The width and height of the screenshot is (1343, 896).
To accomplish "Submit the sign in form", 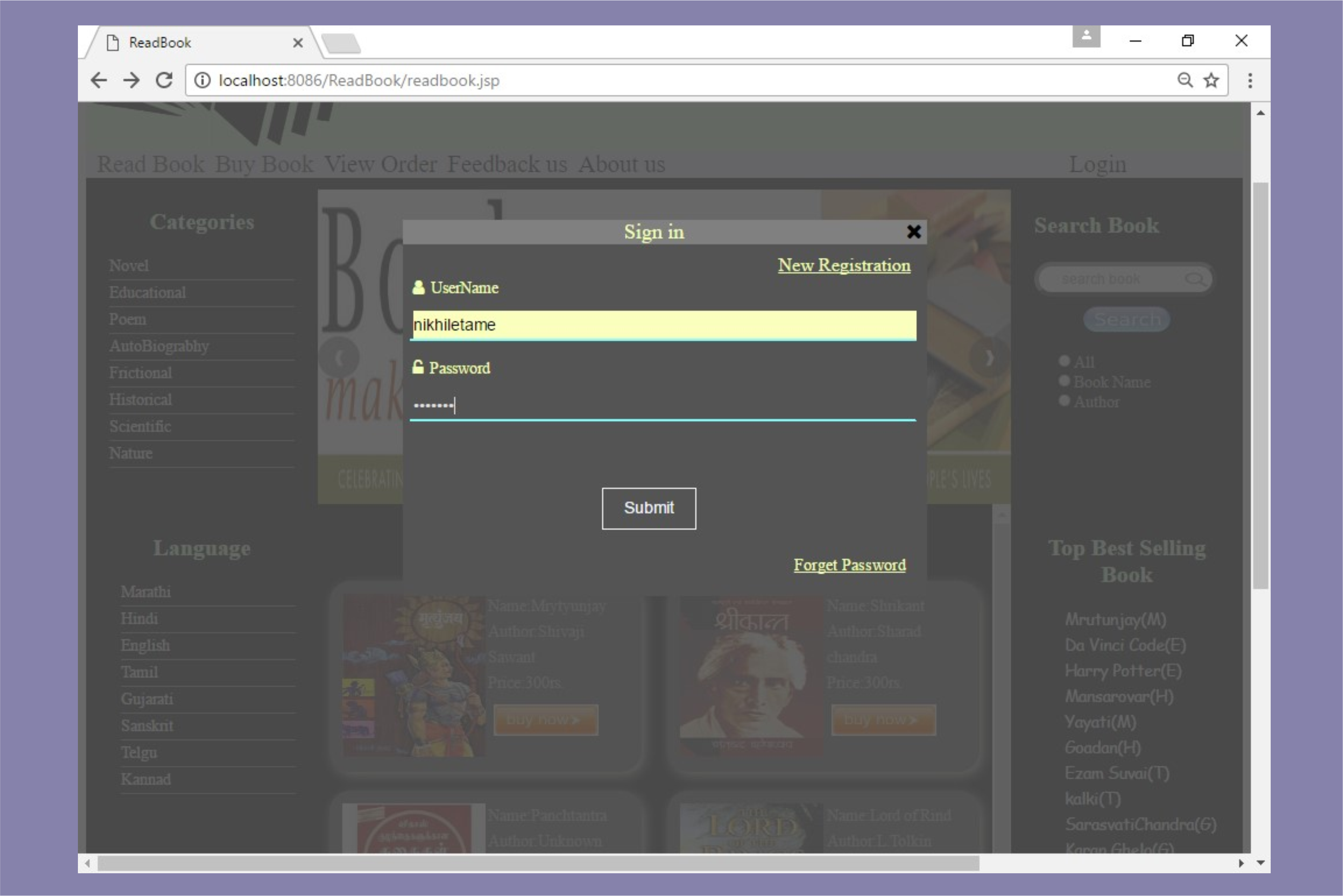I will point(649,508).
